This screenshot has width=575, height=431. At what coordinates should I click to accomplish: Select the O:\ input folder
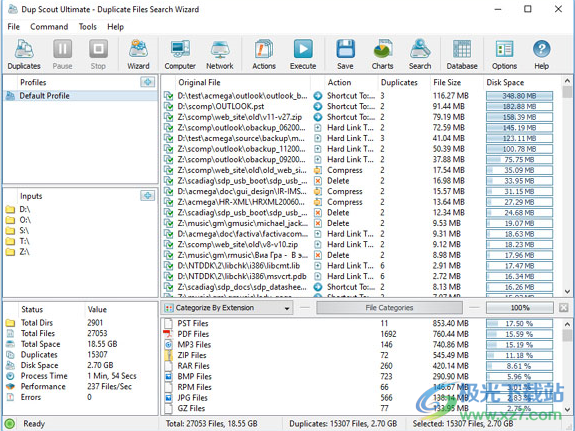19,220
